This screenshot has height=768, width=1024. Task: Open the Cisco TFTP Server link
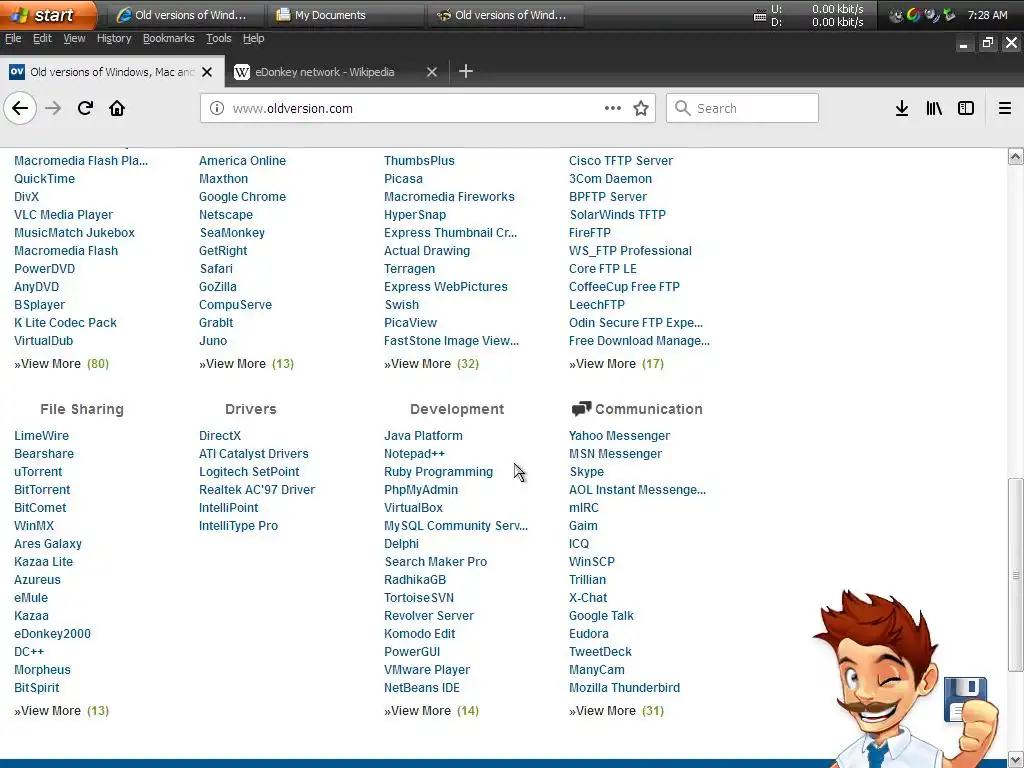pyautogui.click(x=620, y=161)
